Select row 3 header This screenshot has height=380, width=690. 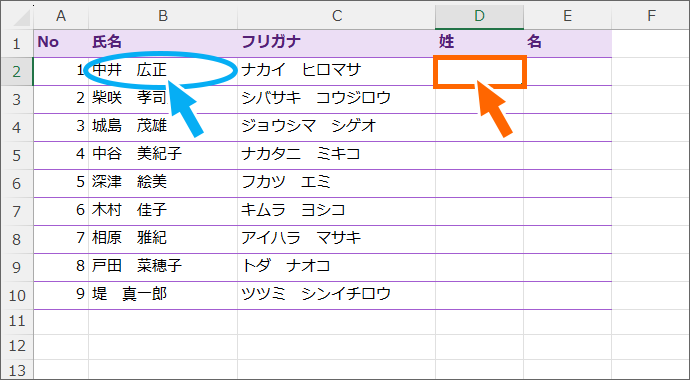17,100
